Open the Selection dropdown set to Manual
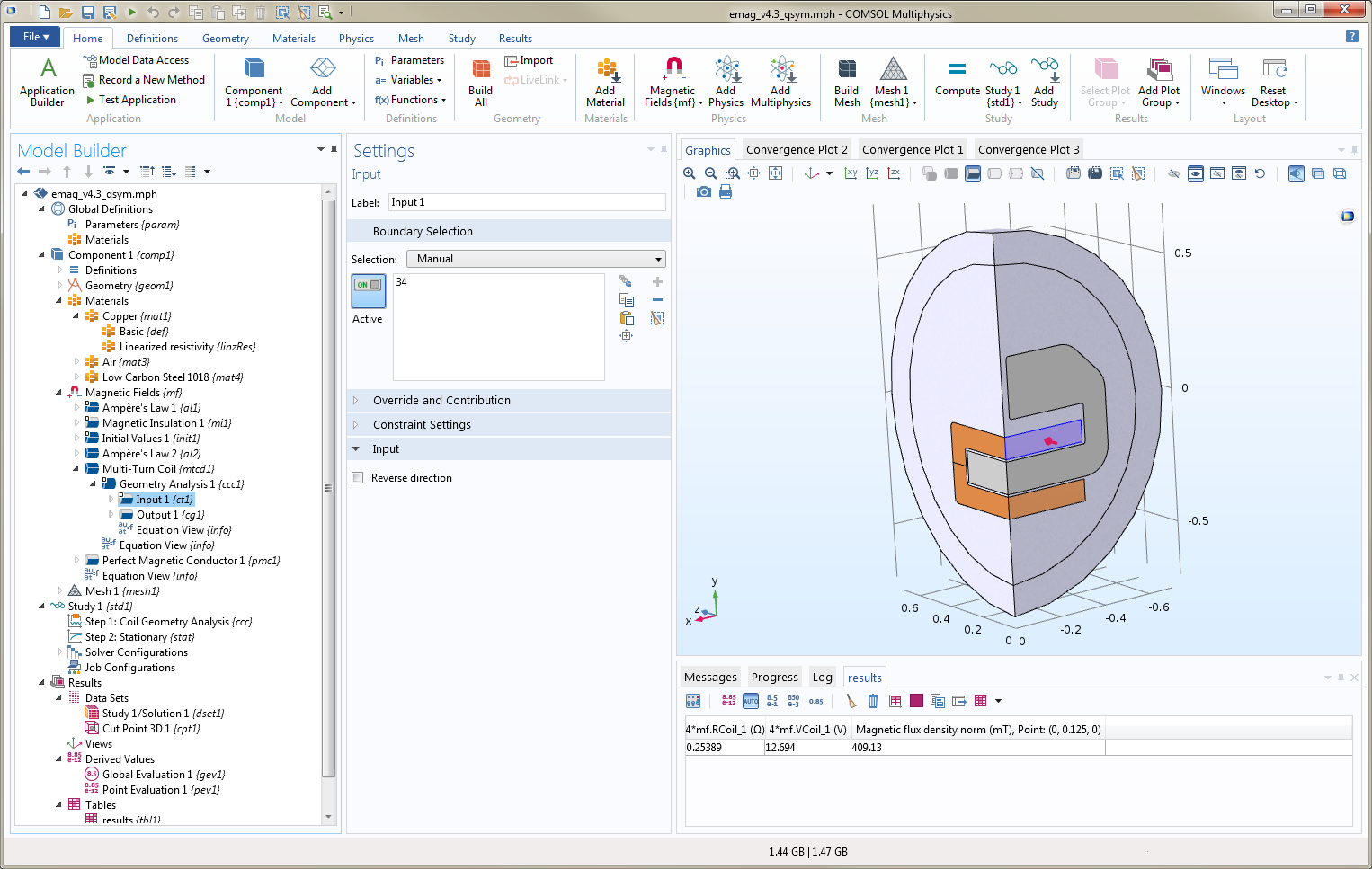1372x869 pixels. tap(536, 259)
